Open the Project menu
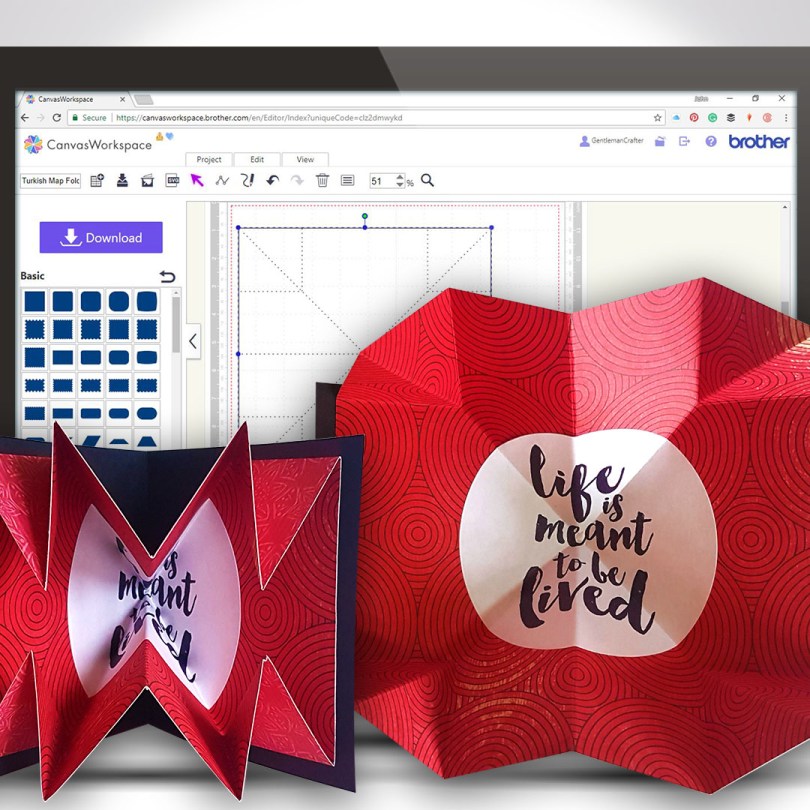810x810 pixels. click(x=208, y=159)
